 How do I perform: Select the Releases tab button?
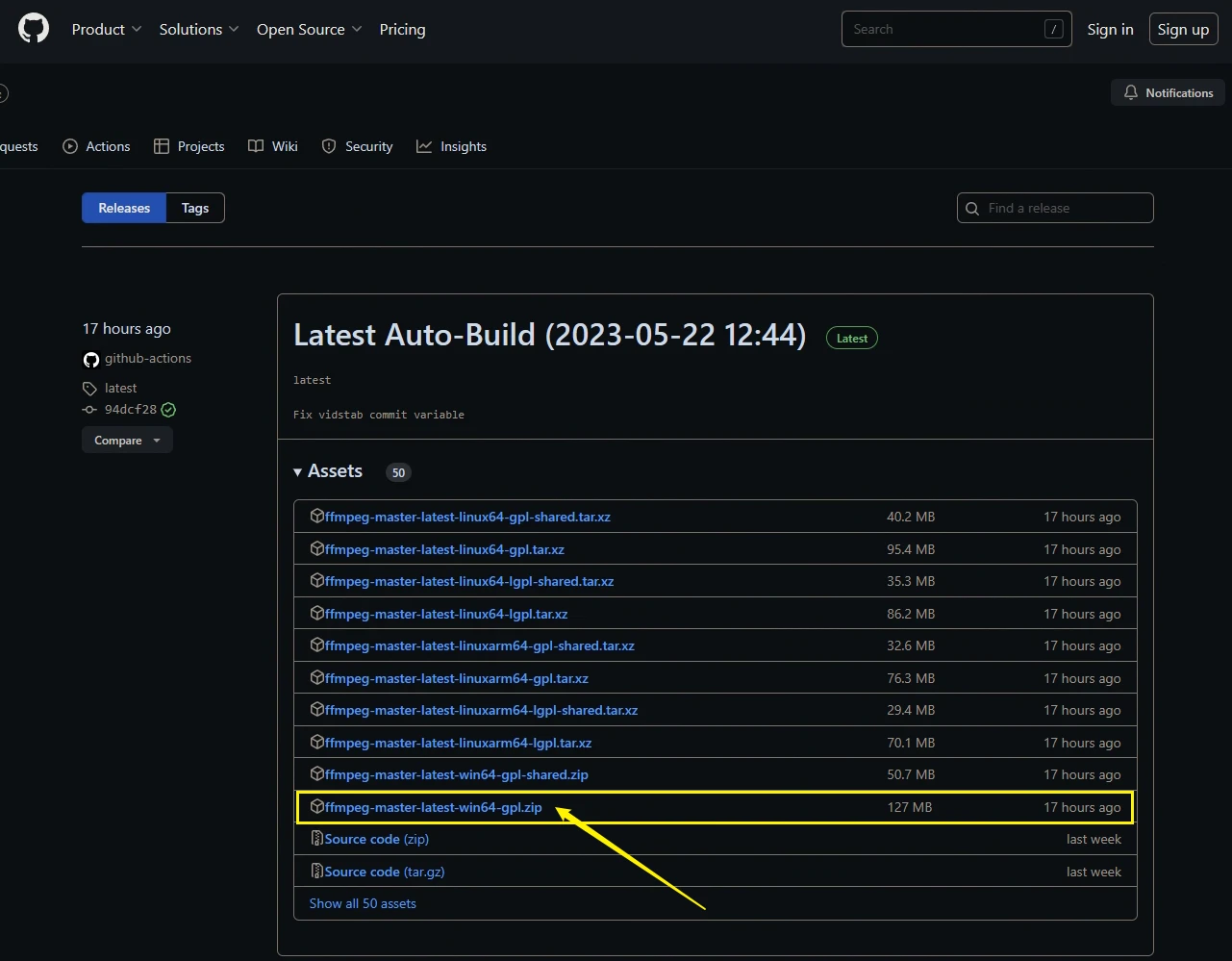coord(124,208)
